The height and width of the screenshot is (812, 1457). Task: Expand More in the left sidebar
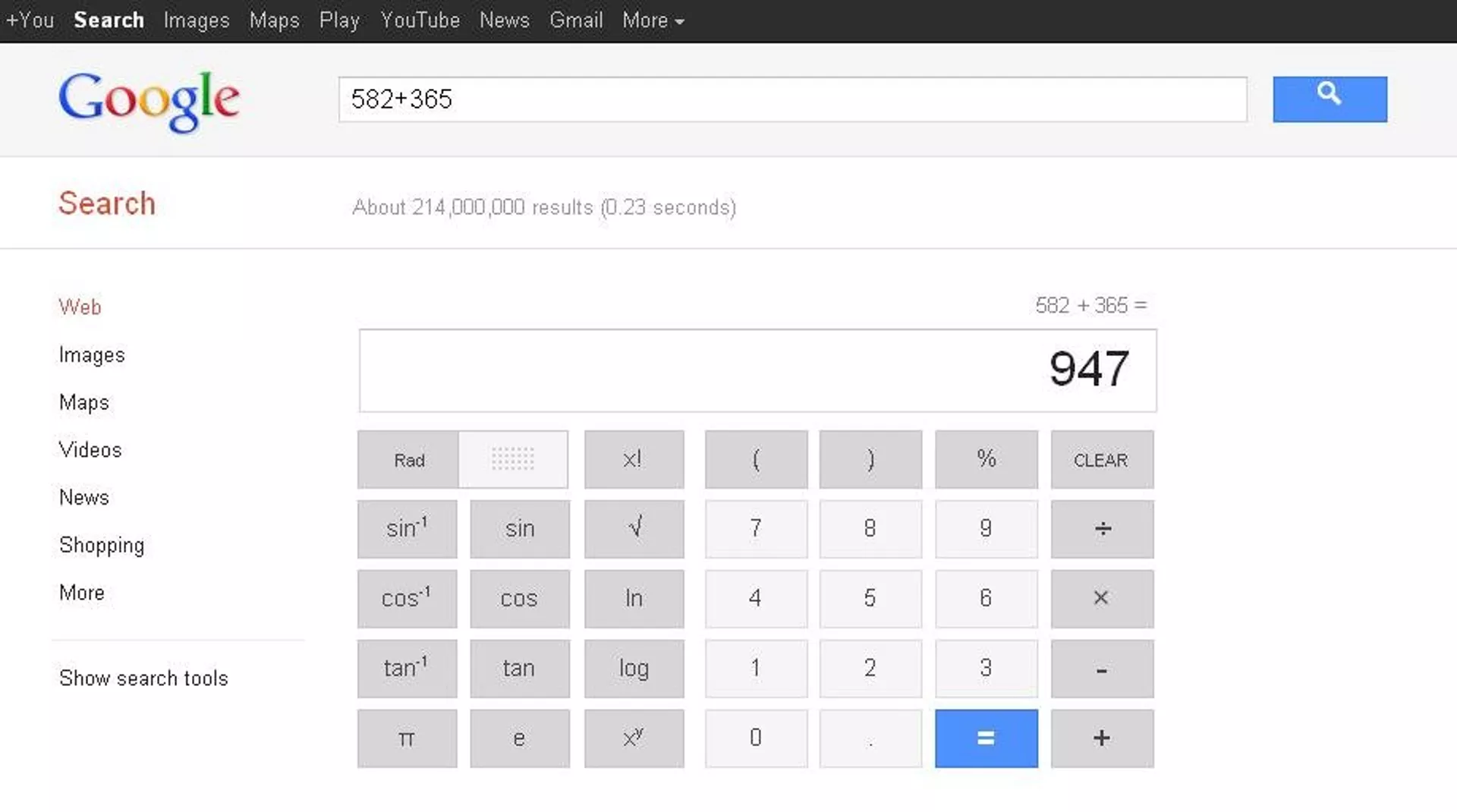[82, 593]
